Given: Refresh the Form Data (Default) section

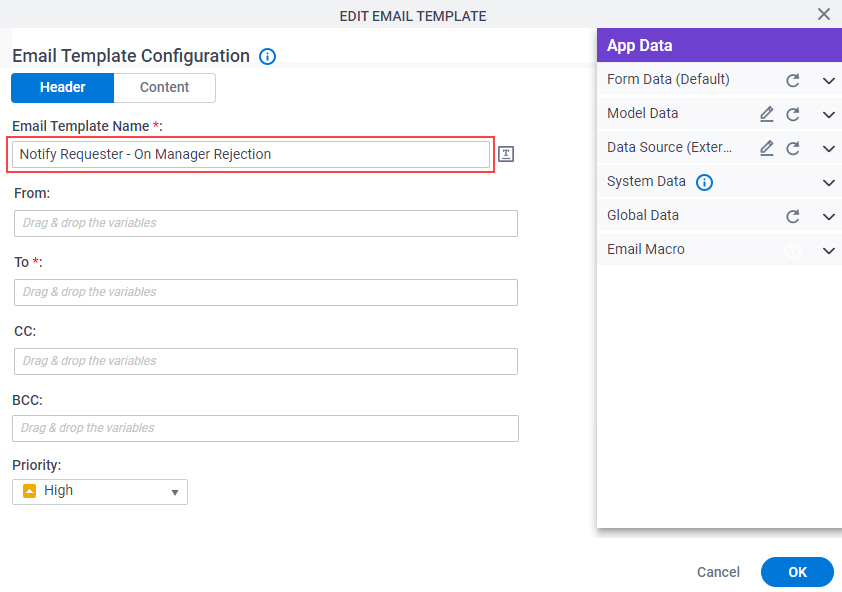Looking at the screenshot, I should [x=793, y=81].
